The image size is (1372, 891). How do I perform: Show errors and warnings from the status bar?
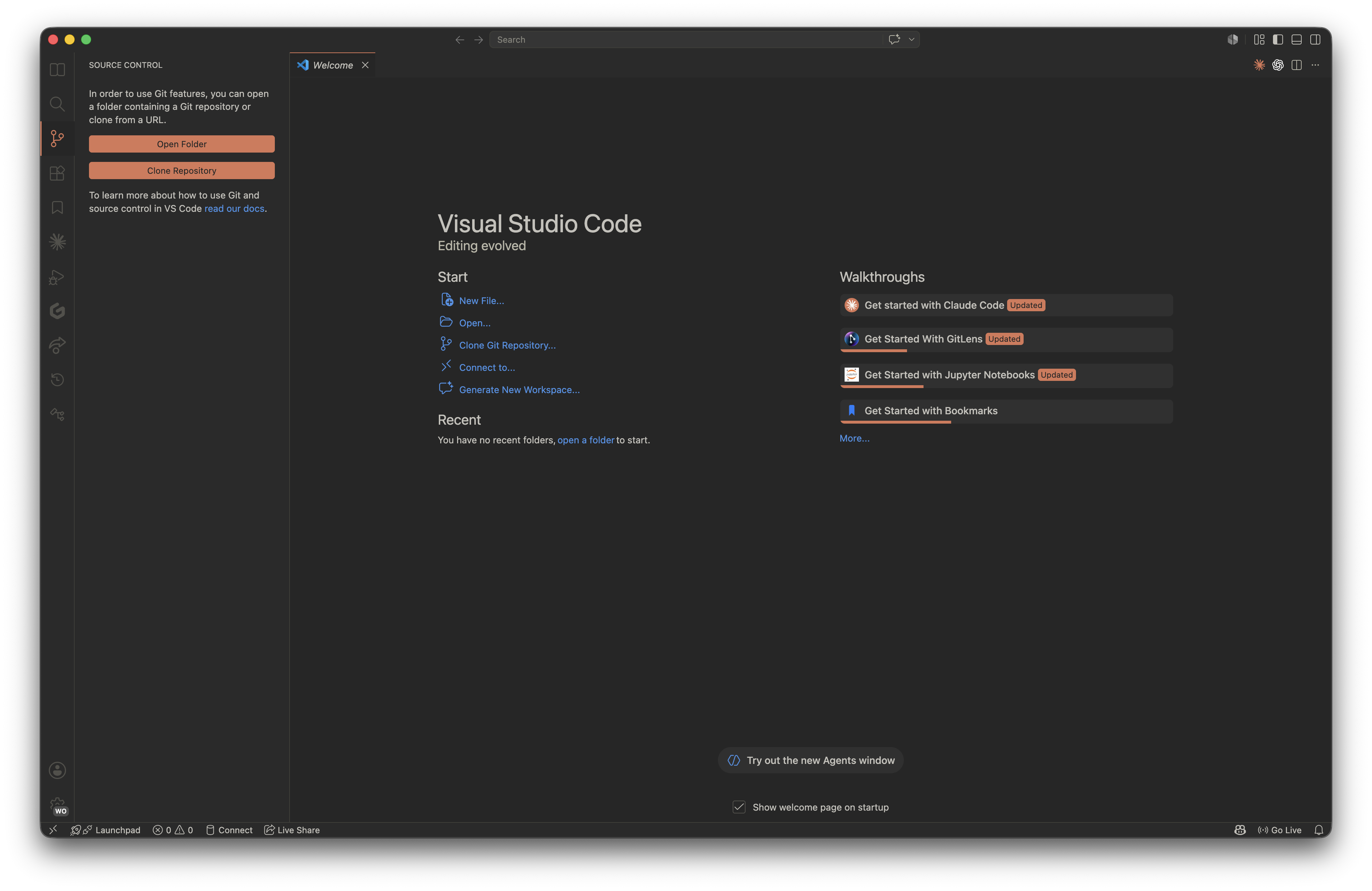point(173,830)
